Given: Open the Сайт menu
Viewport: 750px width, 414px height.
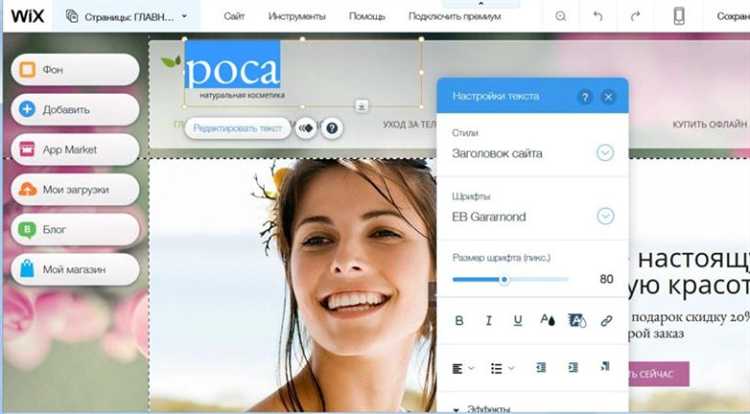Looking at the screenshot, I should click(x=234, y=16).
